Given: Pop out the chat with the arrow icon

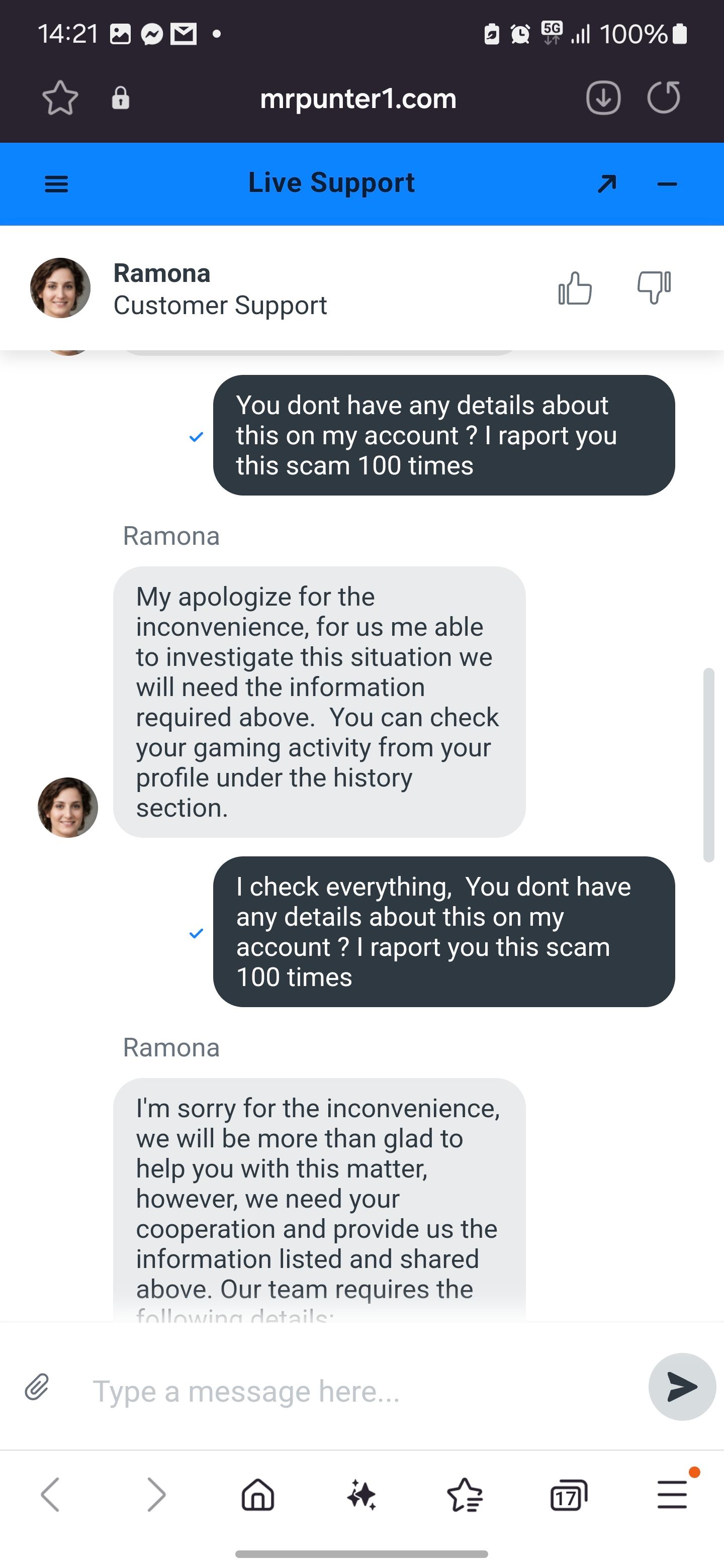Looking at the screenshot, I should [606, 184].
